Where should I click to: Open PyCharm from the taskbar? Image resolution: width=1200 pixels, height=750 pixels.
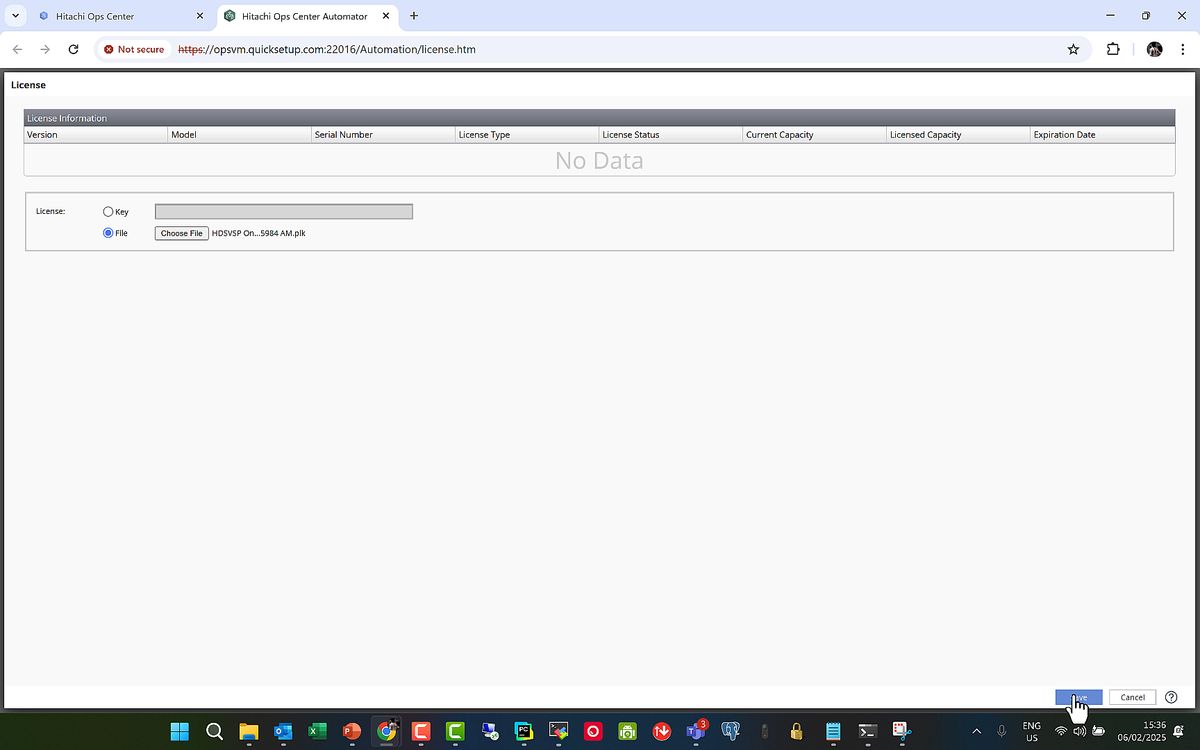[523, 731]
